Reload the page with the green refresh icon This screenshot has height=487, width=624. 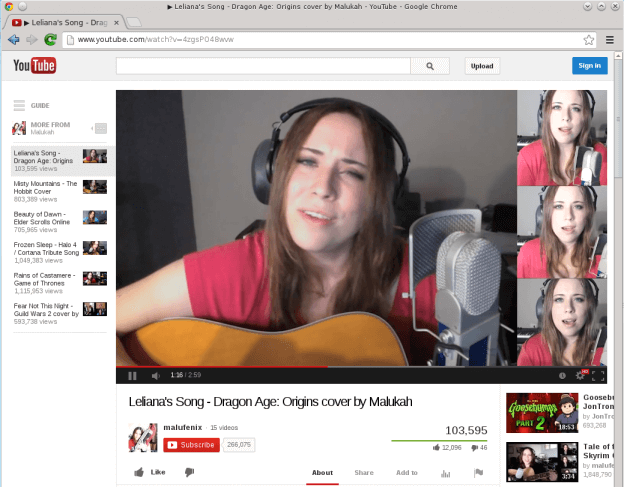coord(50,39)
